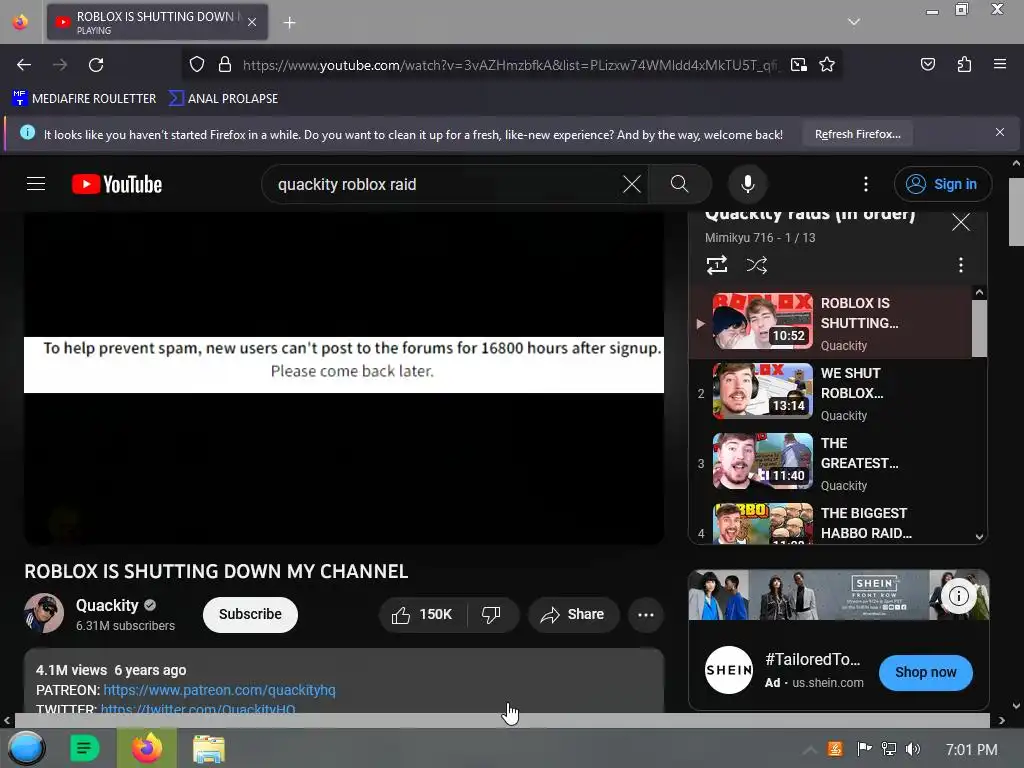This screenshot has height=768, width=1024.
Task: Open the Quackity channel name link
Action: coord(107,605)
